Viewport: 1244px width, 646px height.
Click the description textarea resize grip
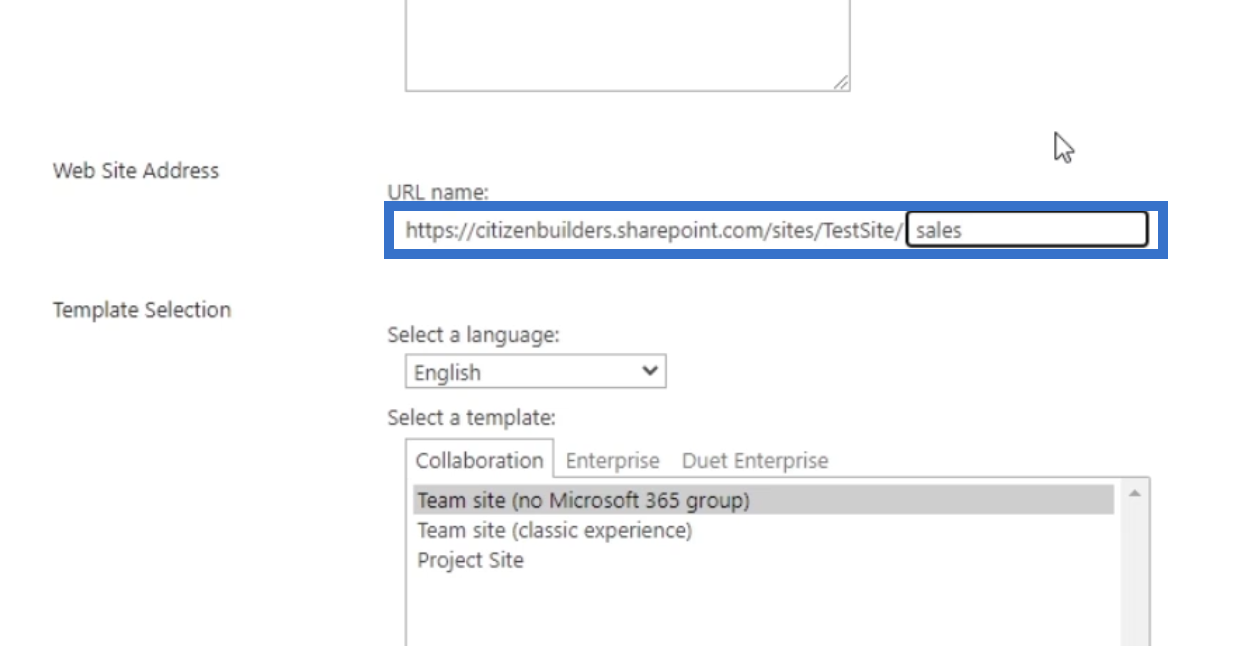click(841, 83)
